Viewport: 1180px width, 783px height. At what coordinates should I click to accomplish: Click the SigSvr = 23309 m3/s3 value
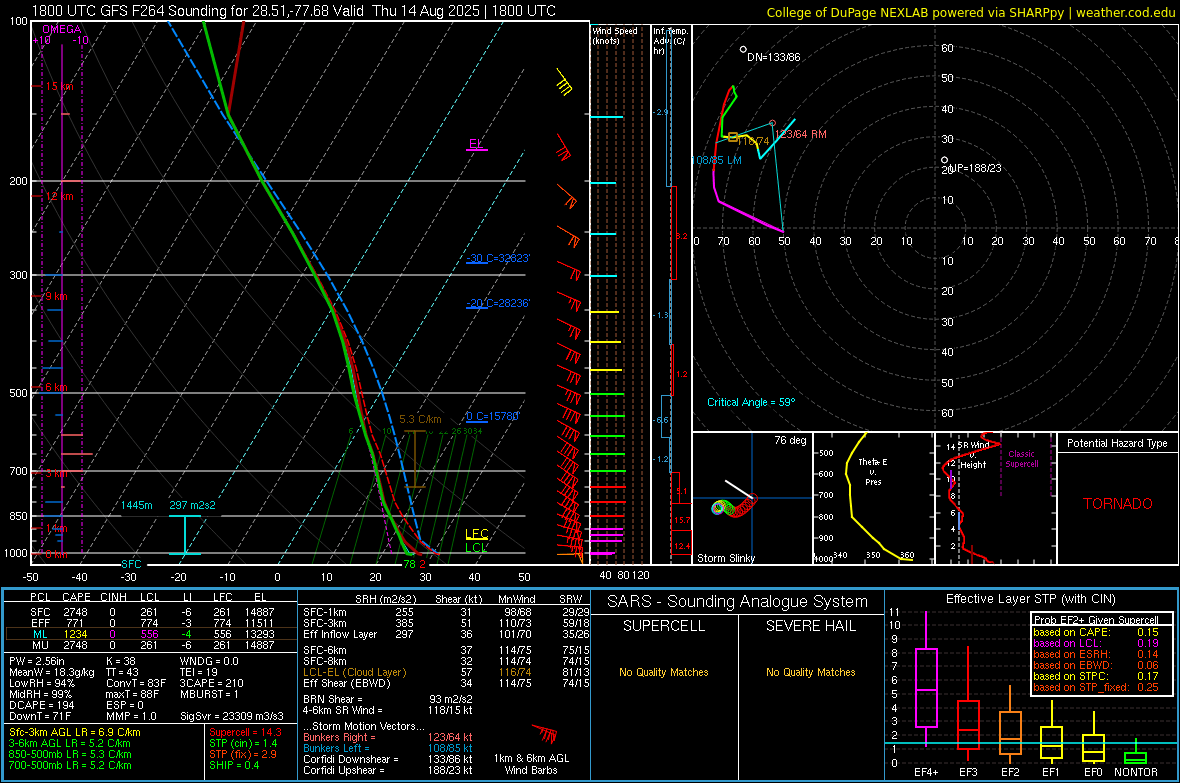click(x=232, y=717)
